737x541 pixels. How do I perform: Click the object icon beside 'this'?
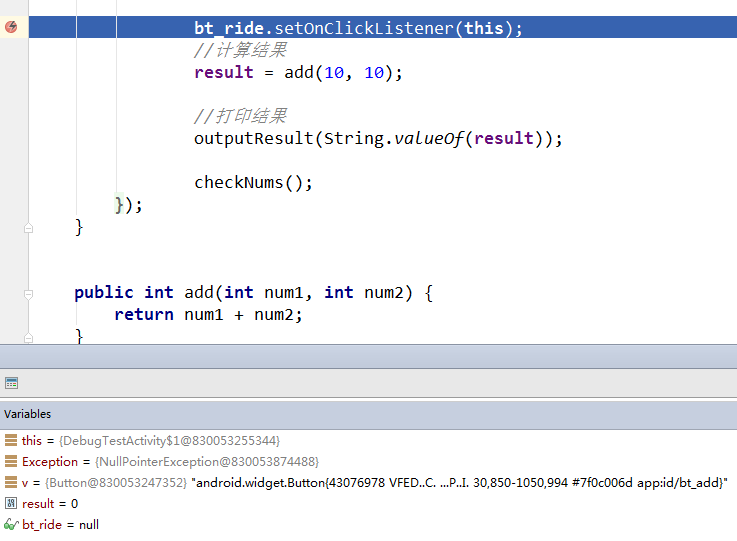pyautogui.click(x=11, y=440)
